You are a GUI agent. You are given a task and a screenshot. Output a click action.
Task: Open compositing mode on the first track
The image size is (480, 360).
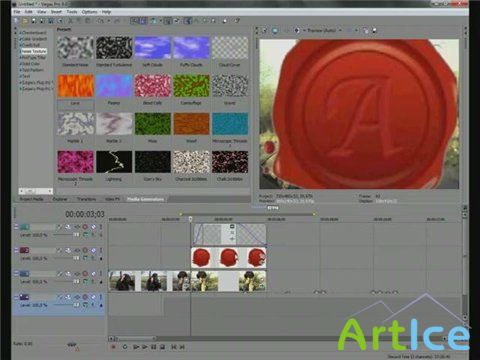[x=86, y=235]
